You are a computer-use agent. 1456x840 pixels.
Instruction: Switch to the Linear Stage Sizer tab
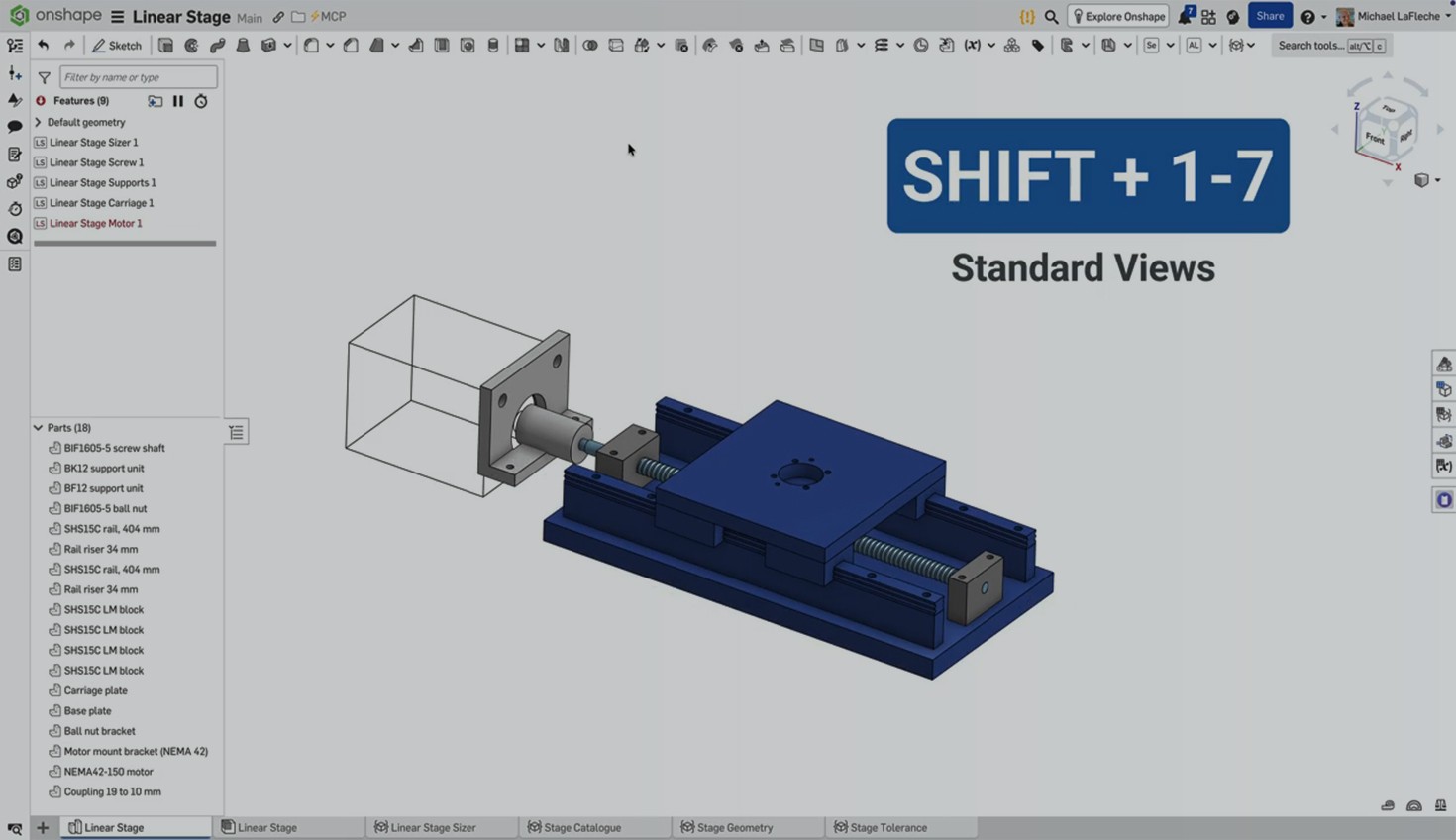point(433,827)
